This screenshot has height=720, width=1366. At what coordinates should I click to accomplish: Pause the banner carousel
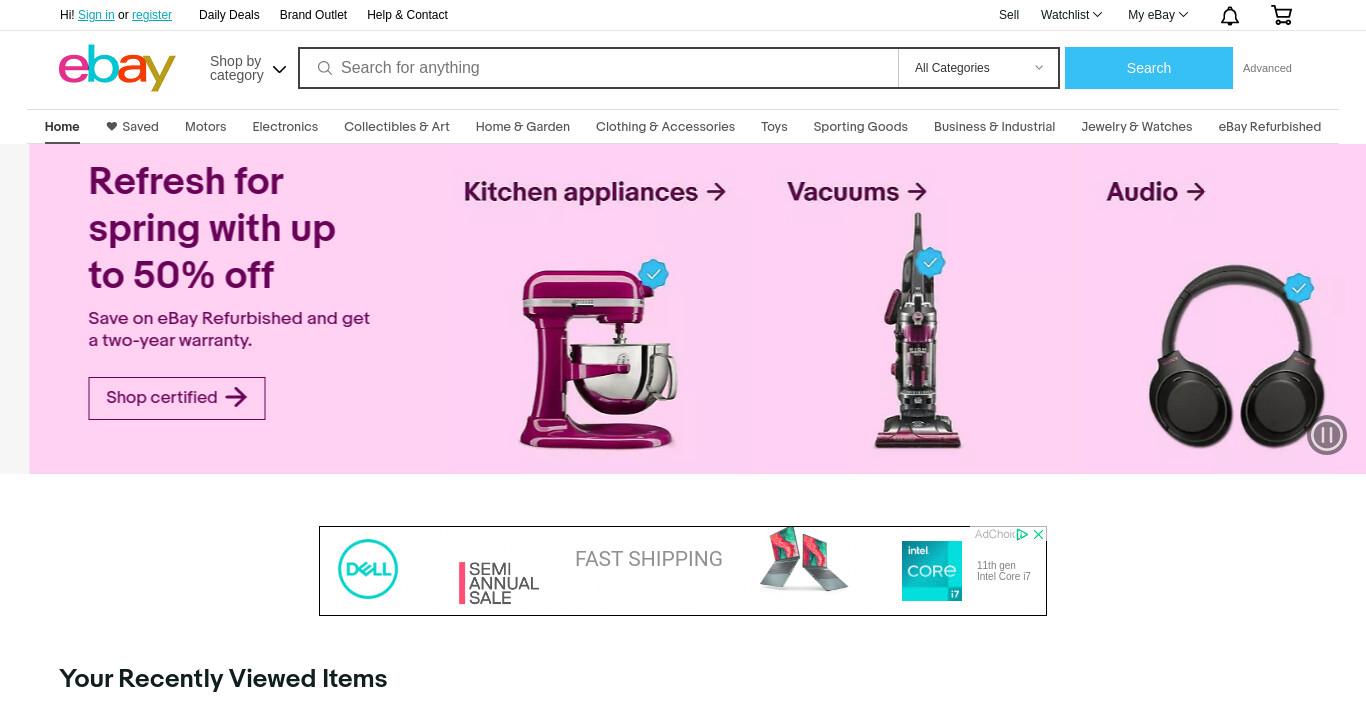(x=1327, y=435)
